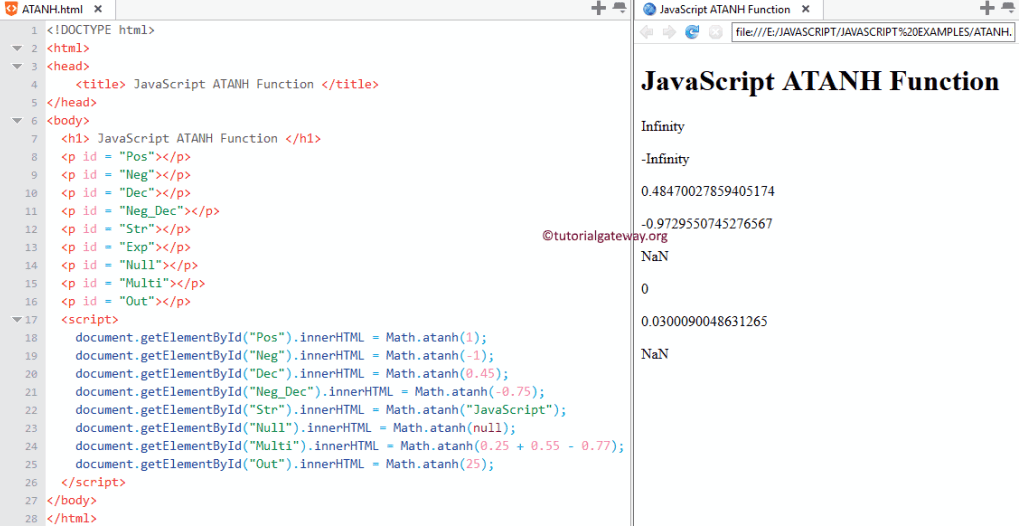
Task: Click line number 22 in the gutter
Action: tap(31, 410)
